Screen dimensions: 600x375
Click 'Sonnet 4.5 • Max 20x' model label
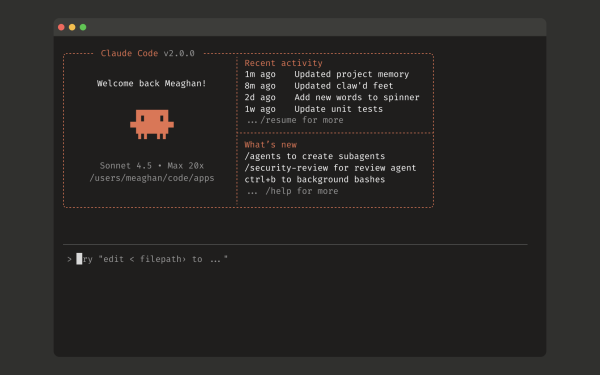tap(152, 166)
